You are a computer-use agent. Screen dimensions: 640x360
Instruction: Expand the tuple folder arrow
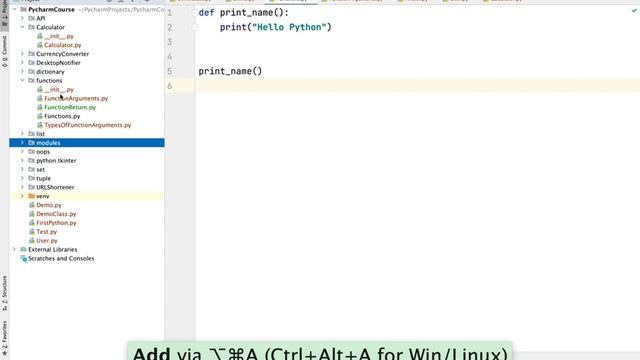tap(22, 178)
